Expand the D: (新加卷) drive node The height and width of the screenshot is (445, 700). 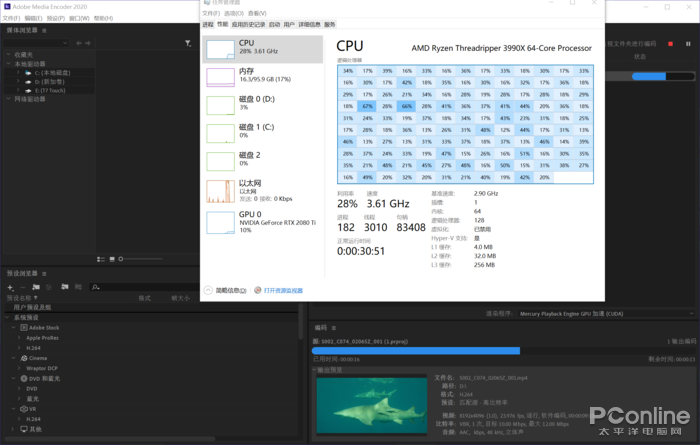[18, 81]
